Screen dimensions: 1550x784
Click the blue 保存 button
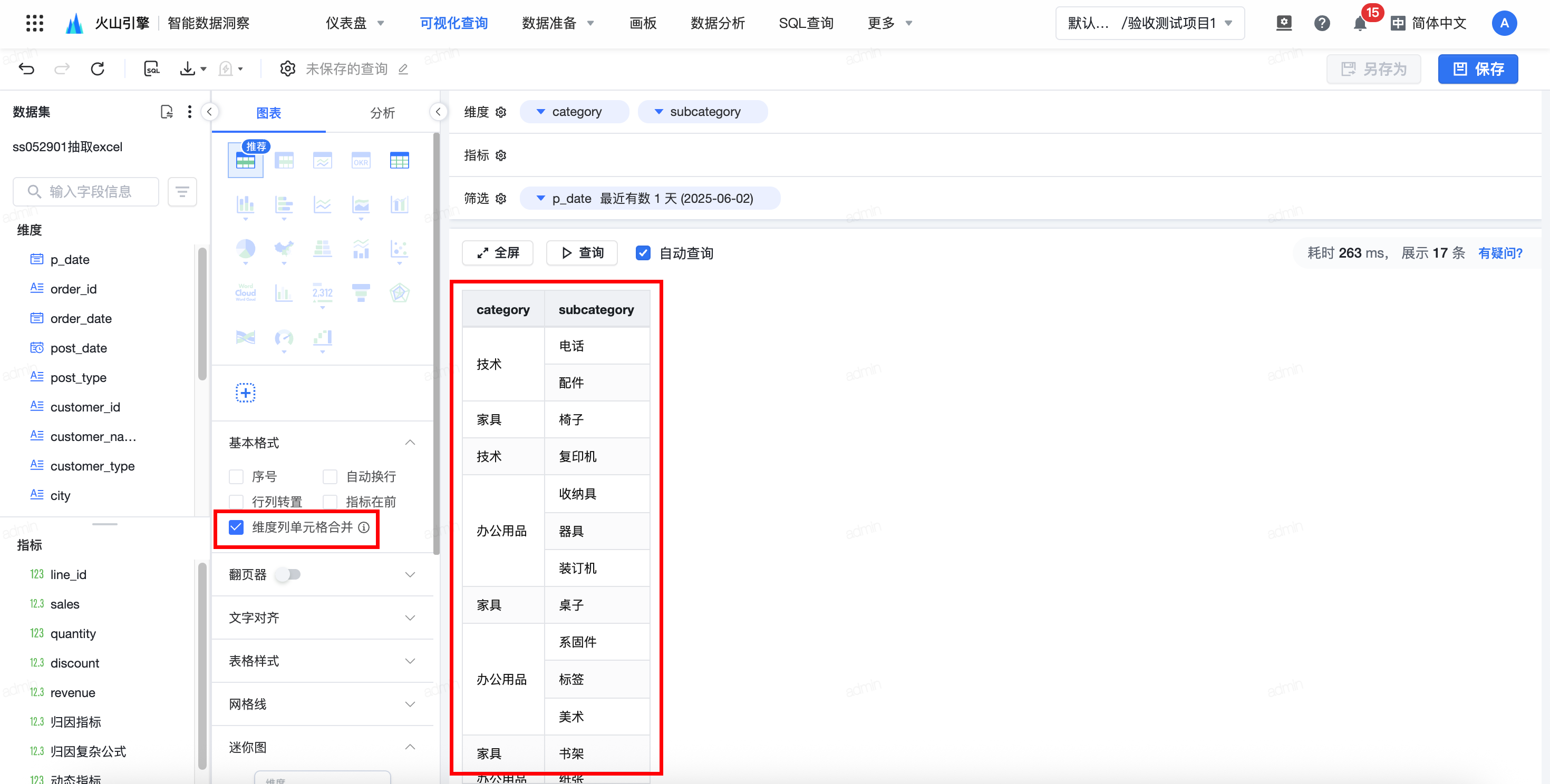pos(1478,69)
